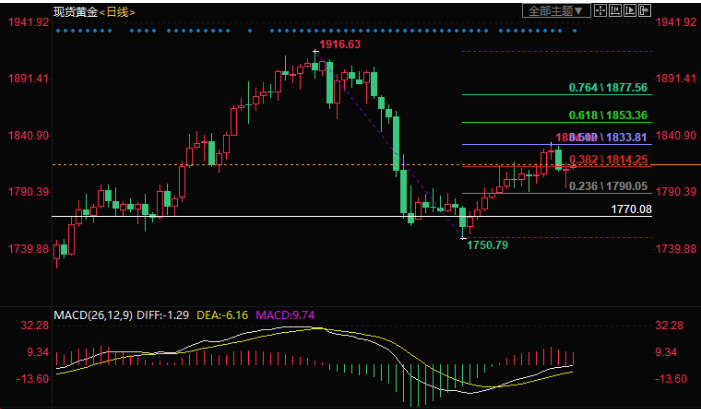Click the leftmost blue event dot

pyautogui.click(x=59, y=31)
